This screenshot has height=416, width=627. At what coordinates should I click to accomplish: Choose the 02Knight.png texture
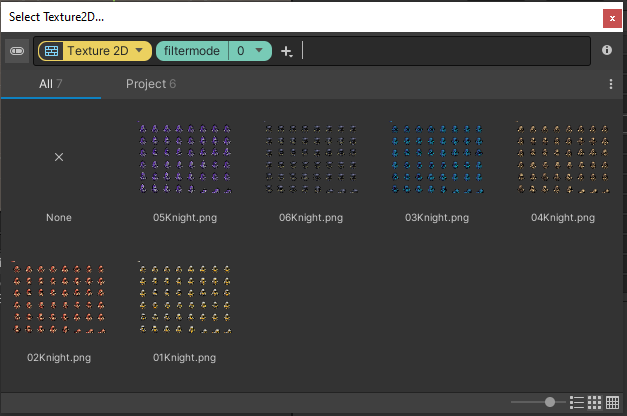point(59,298)
